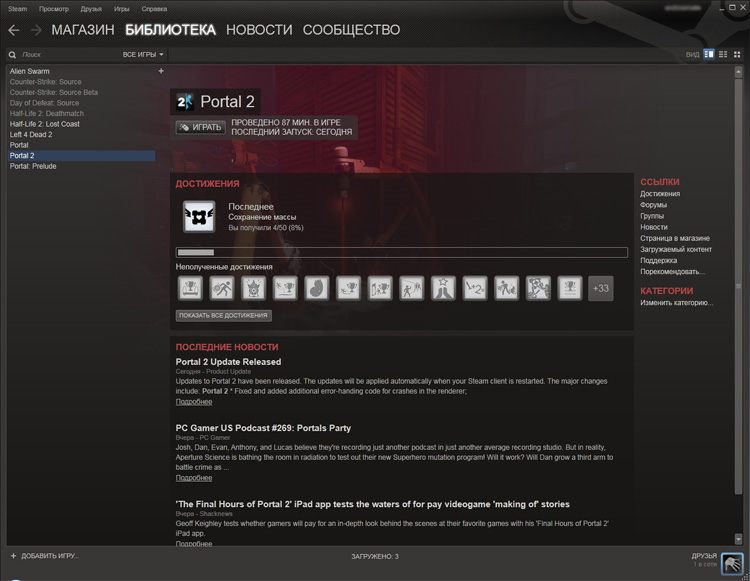
Task: Open Страница в магазине link
Action: pos(675,238)
